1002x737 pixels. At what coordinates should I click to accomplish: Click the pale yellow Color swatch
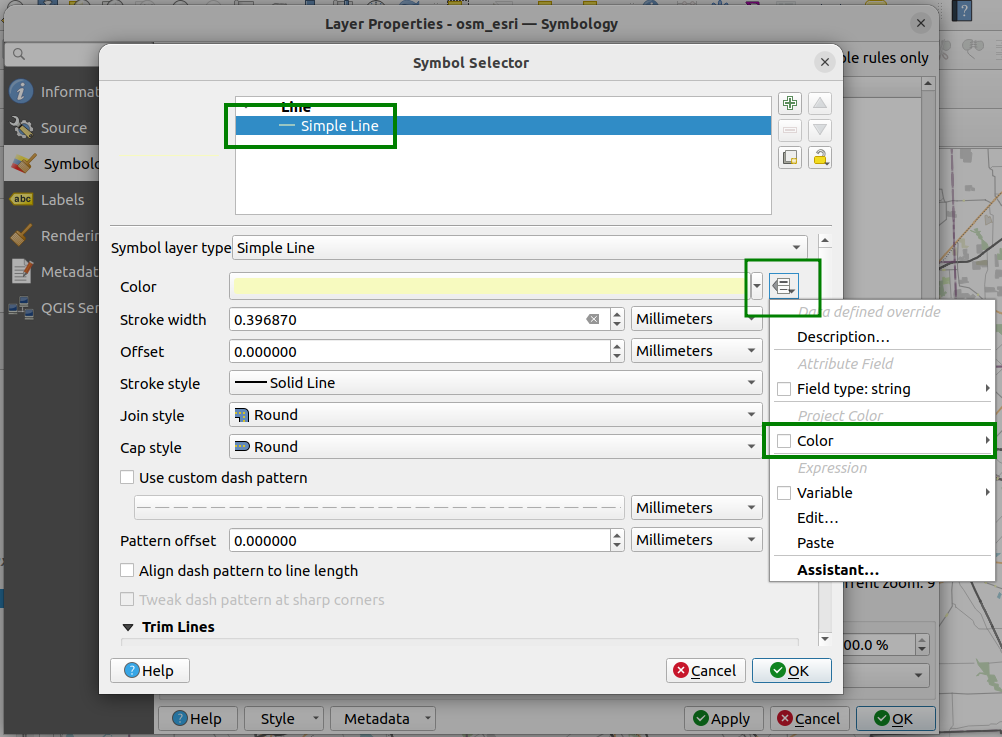pos(489,286)
